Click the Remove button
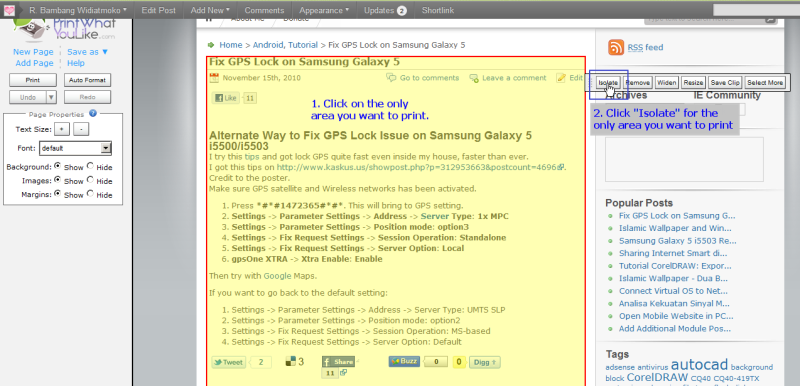 point(638,83)
